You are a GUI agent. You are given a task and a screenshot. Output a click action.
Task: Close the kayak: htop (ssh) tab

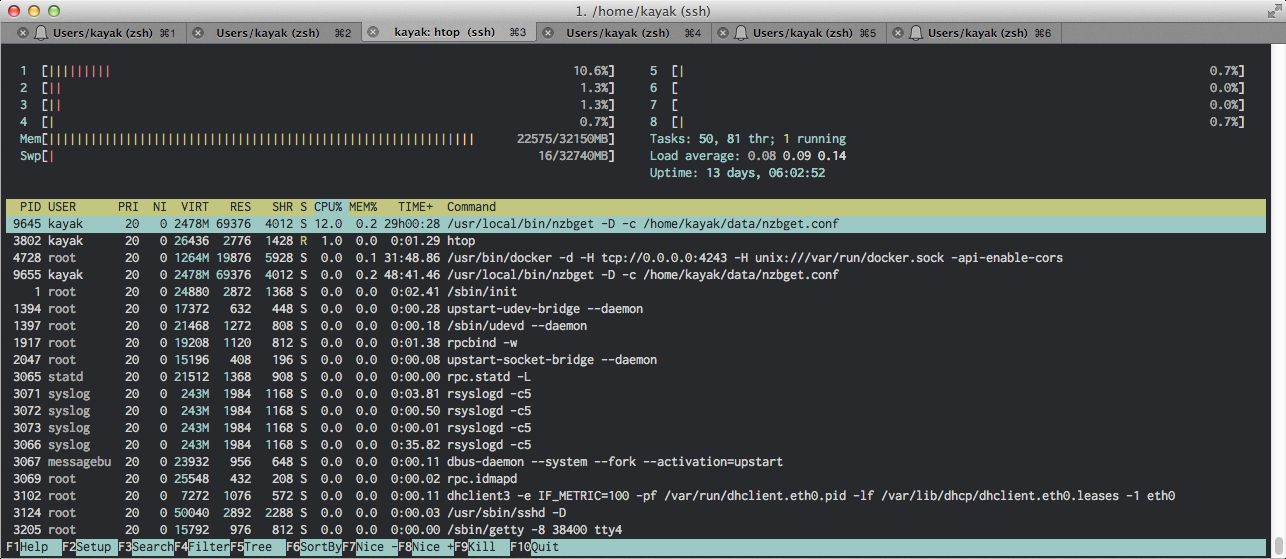[x=373, y=33]
